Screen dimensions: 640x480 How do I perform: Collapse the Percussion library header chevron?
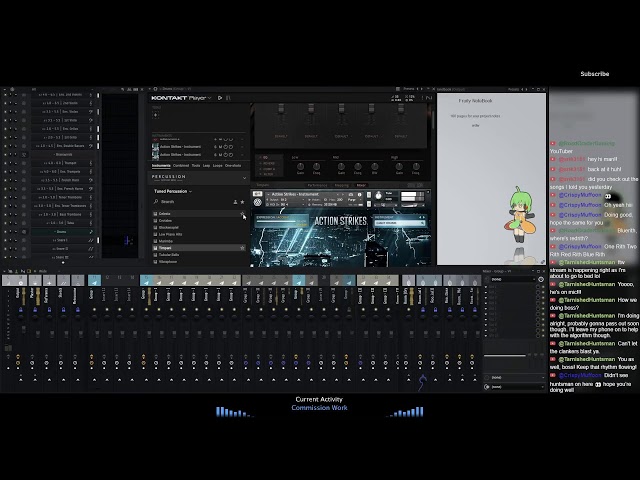(x=244, y=178)
